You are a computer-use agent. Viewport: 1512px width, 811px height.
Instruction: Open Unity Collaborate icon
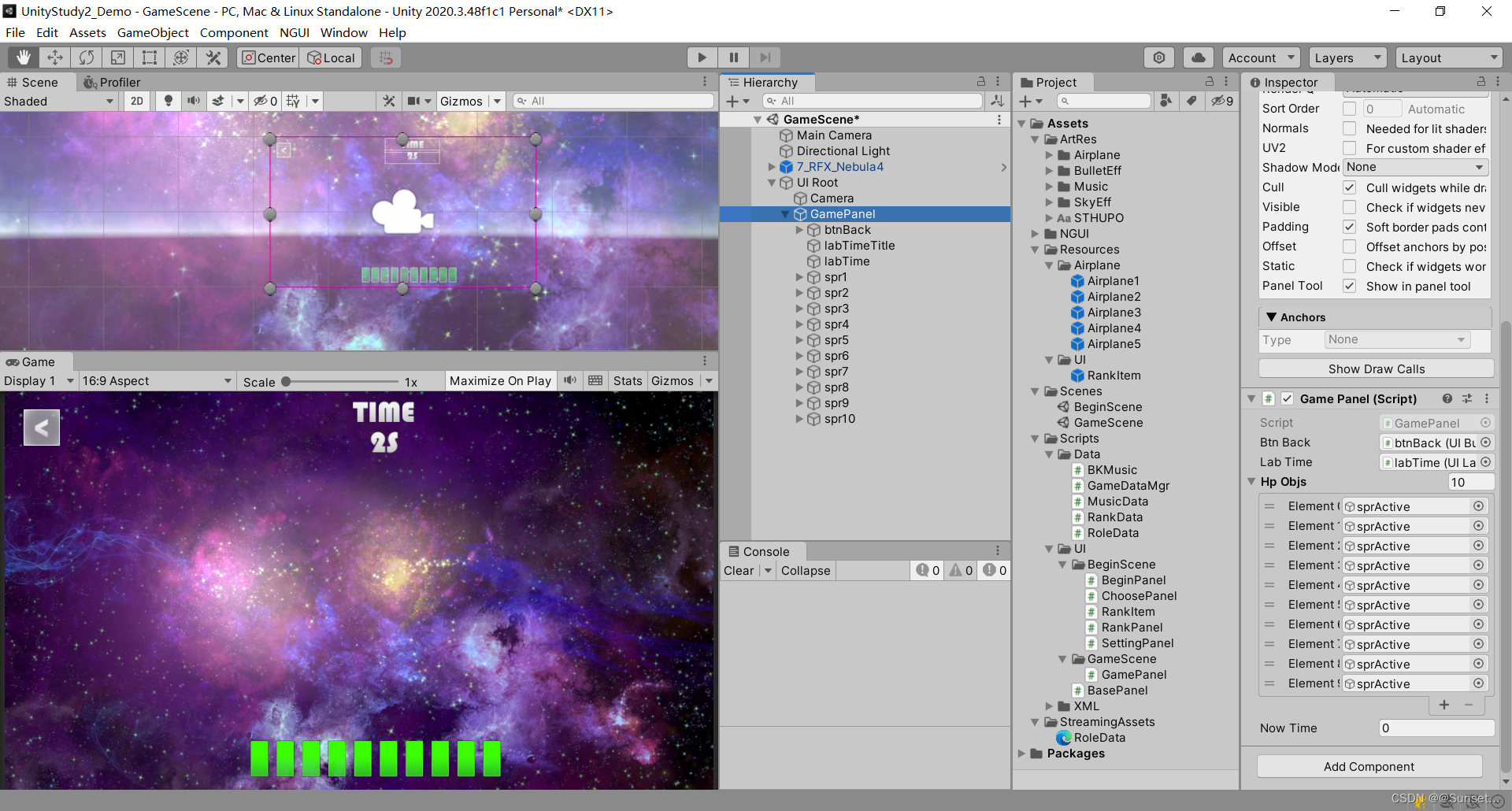pos(1159,57)
